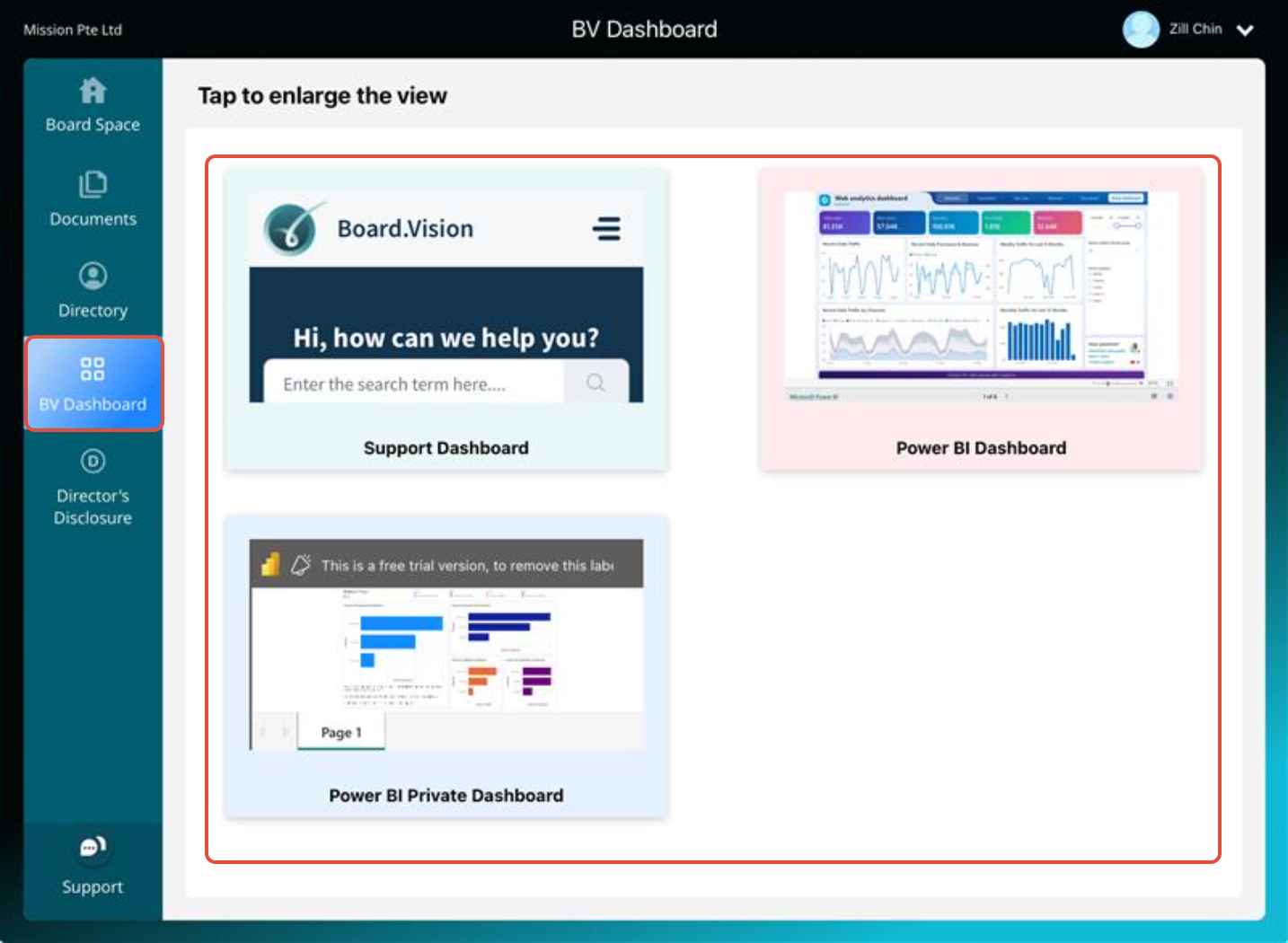
Task: Click the search term input field
Action: (x=414, y=383)
